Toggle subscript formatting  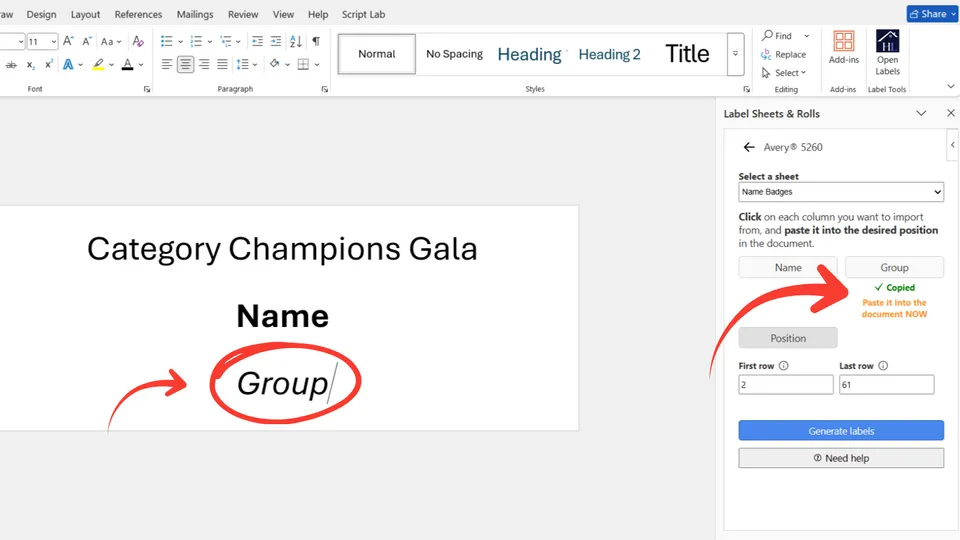(x=31, y=65)
